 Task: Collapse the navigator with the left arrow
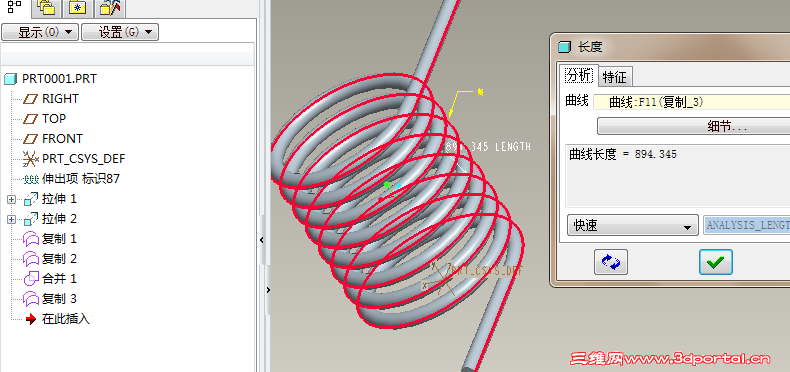tap(261, 240)
